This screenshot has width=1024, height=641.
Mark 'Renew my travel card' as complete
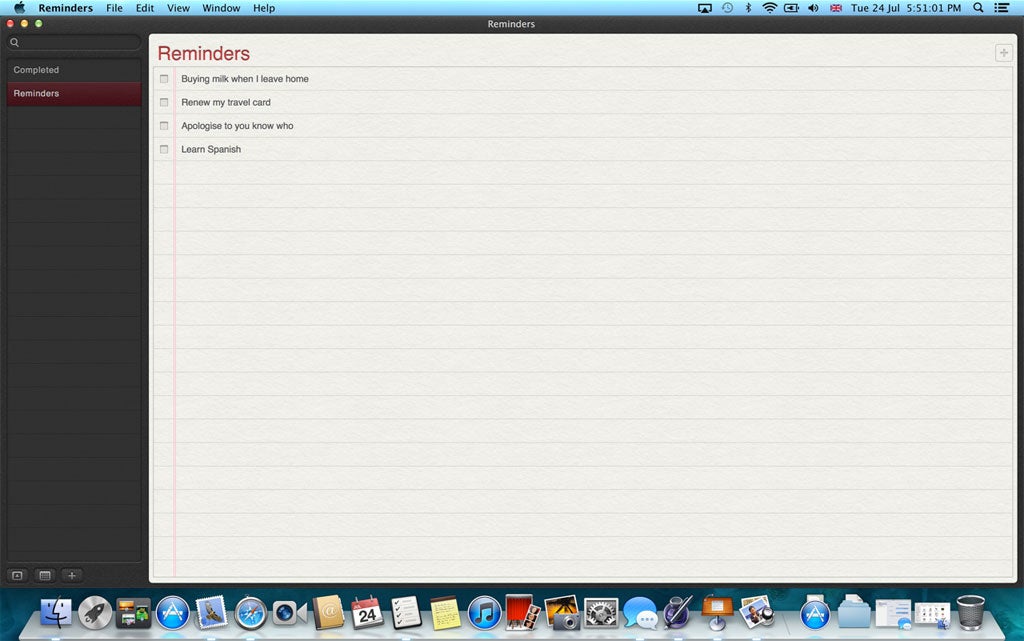coord(164,102)
